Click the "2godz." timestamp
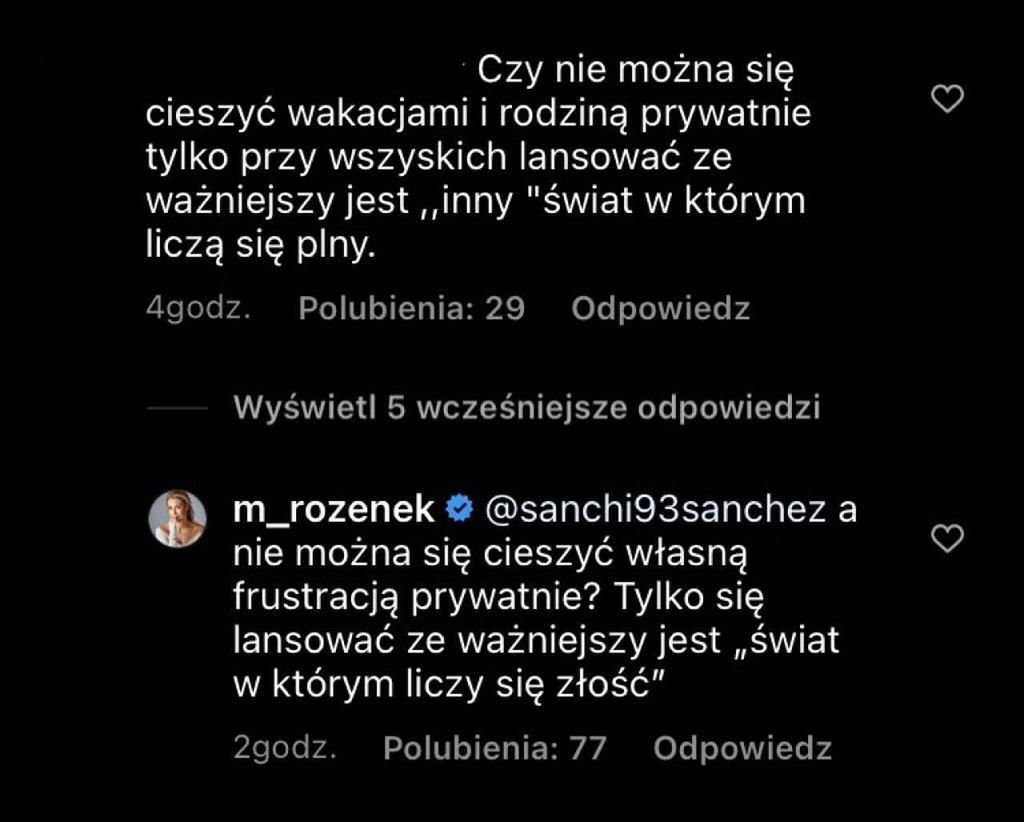 pos(284,748)
